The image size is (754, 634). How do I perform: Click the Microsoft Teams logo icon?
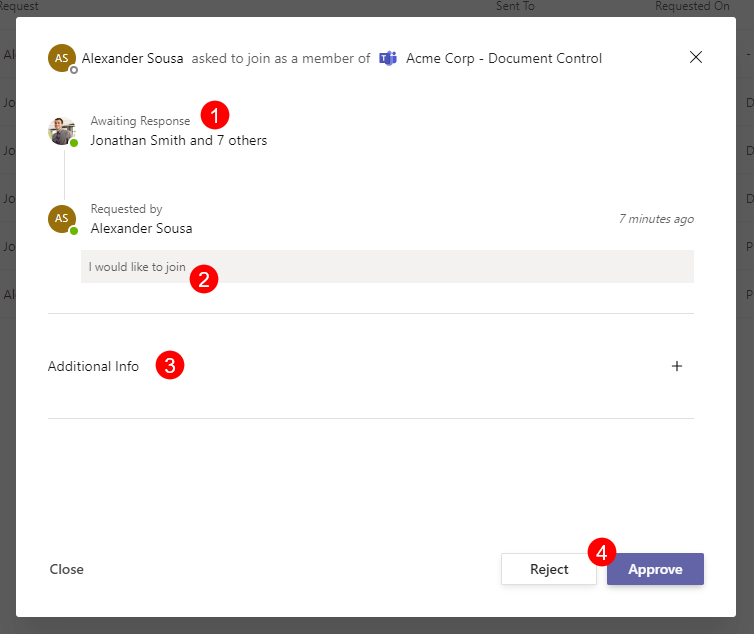(388, 58)
